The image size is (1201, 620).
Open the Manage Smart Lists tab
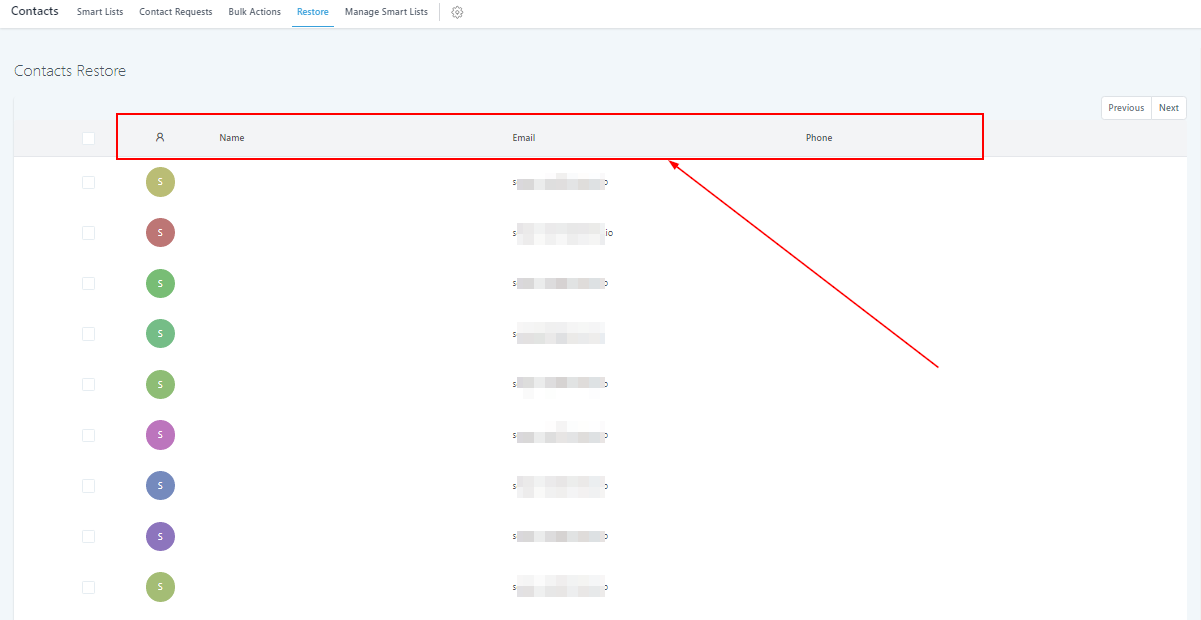click(386, 12)
